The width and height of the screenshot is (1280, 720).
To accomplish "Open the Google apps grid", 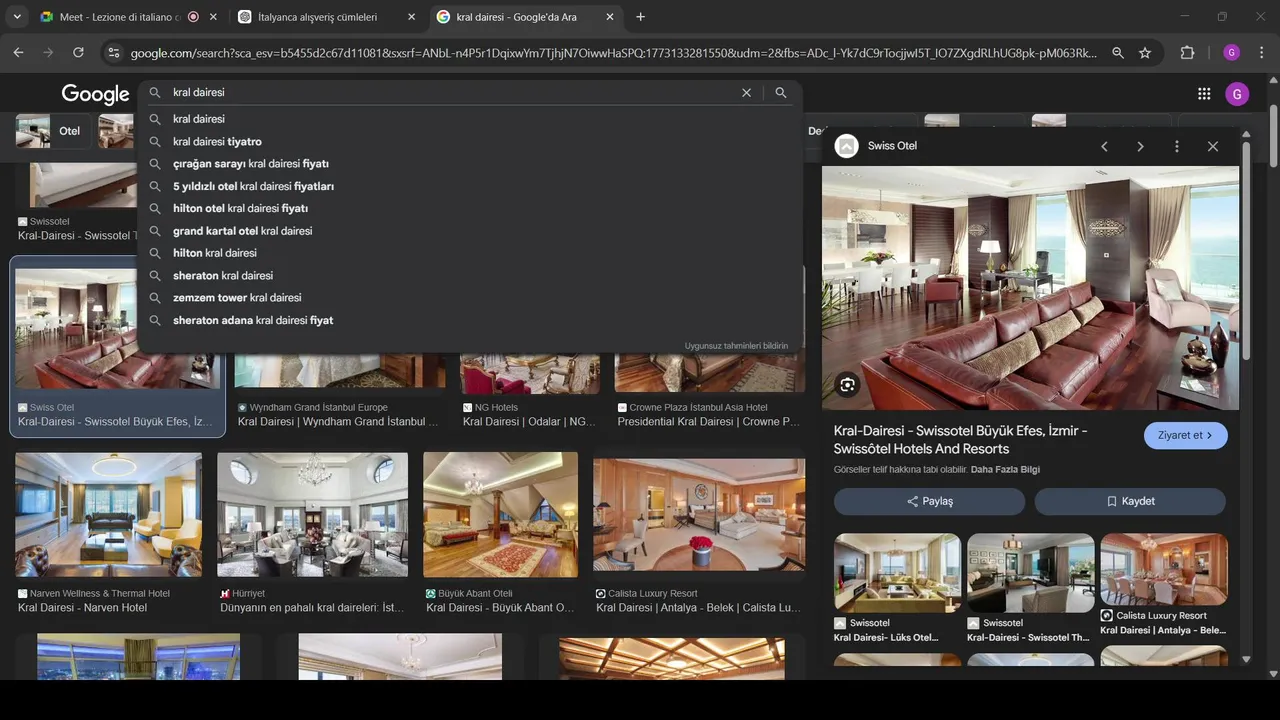I will coord(1204,94).
